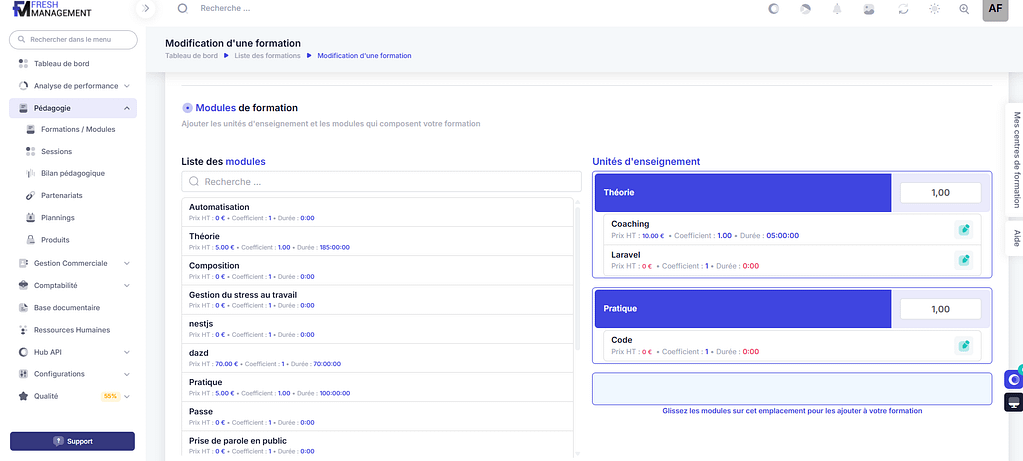Expand Gestion Commerciale submenu
The image size is (1023, 461).
(127, 263)
